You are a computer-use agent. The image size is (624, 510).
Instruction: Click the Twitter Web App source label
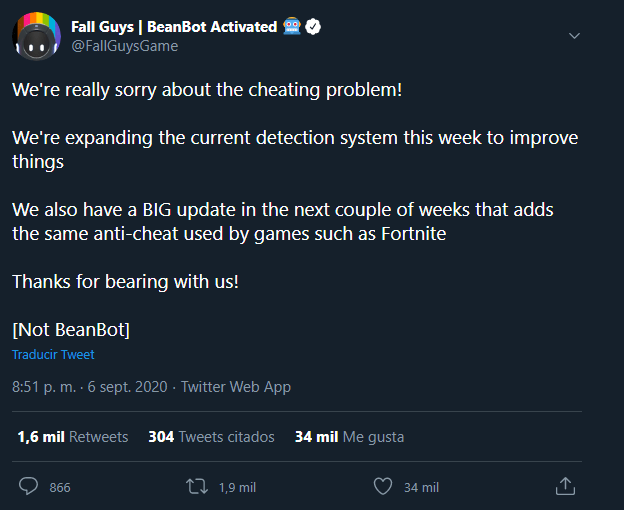pyautogui.click(x=236, y=387)
